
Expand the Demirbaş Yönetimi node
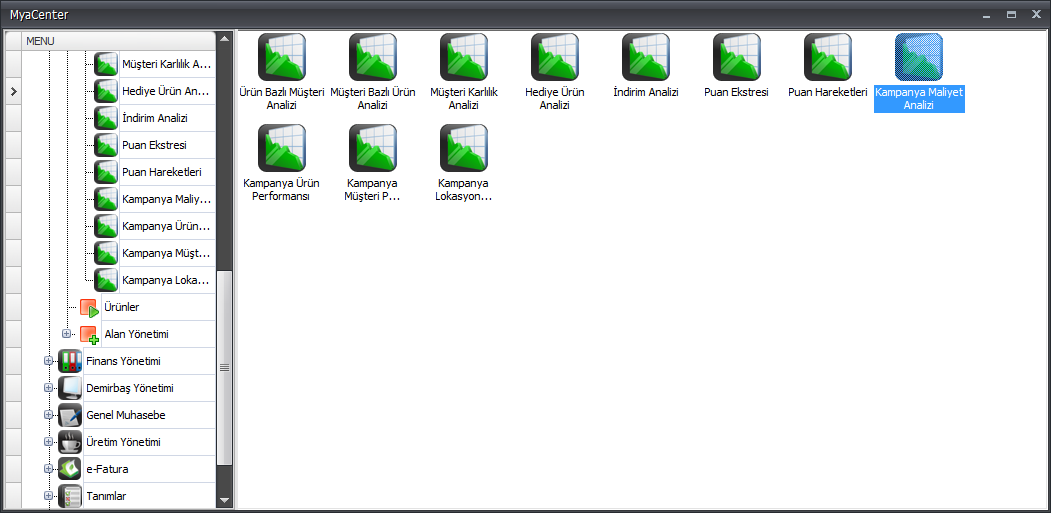point(48,388)
